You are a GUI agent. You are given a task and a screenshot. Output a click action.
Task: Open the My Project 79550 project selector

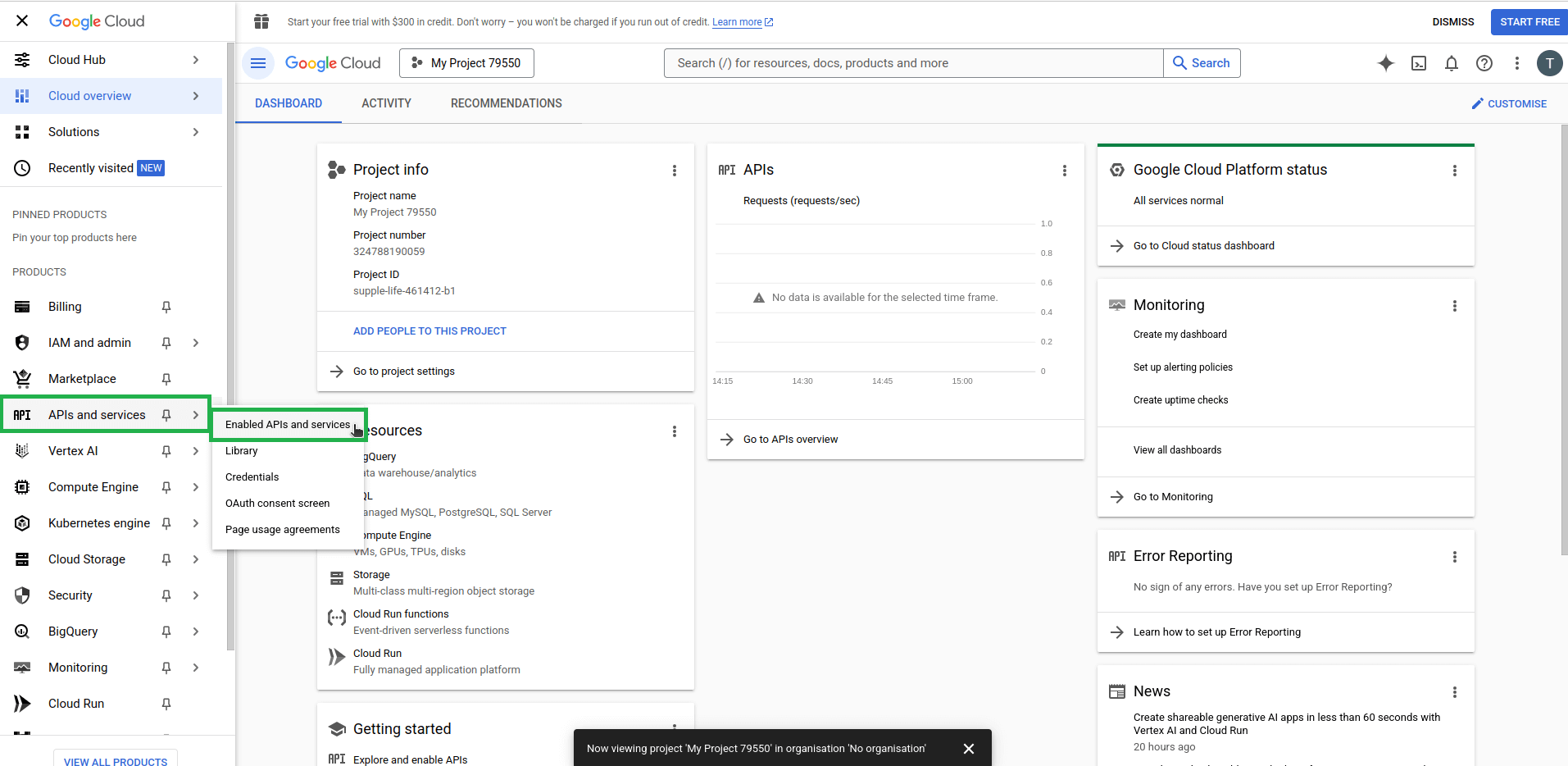pyautogui.click(x=466, y=63)
